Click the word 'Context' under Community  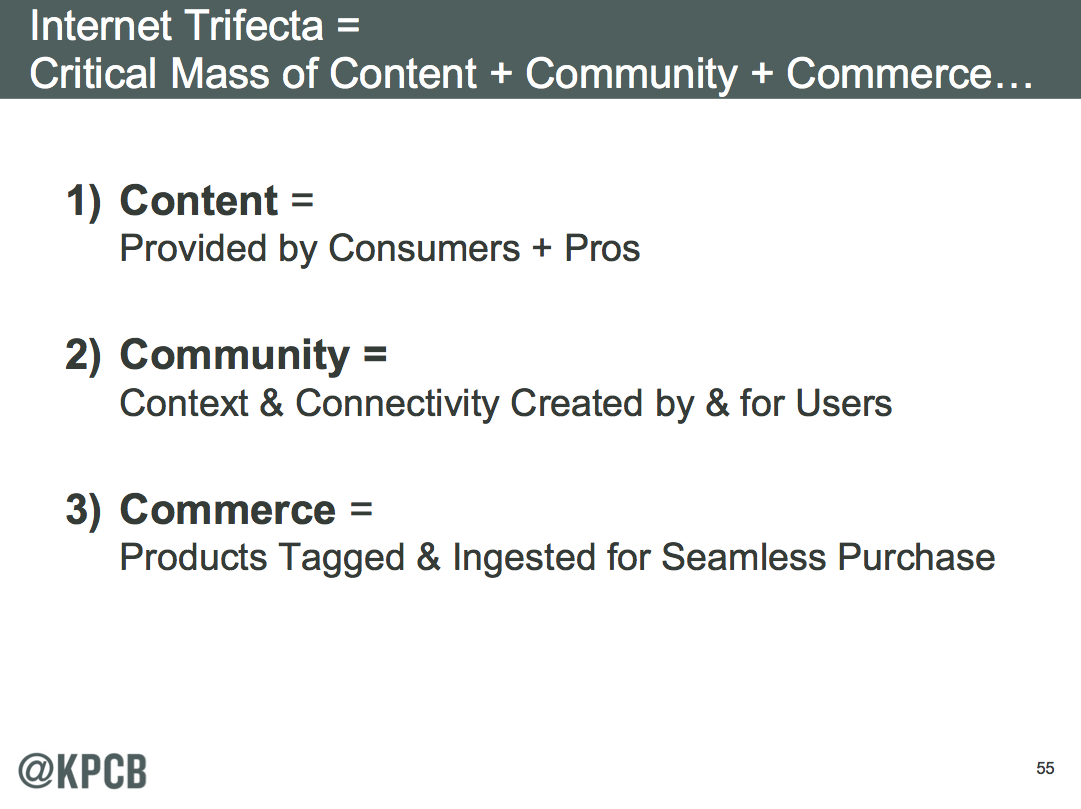[184, 403]
